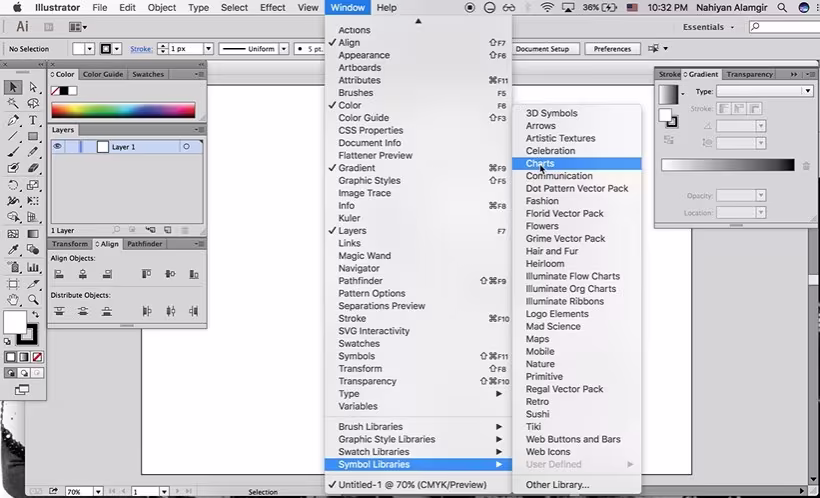
Task: Swap fill and stroke arrows
Action: pyautogui.click(x=36, y=314)
